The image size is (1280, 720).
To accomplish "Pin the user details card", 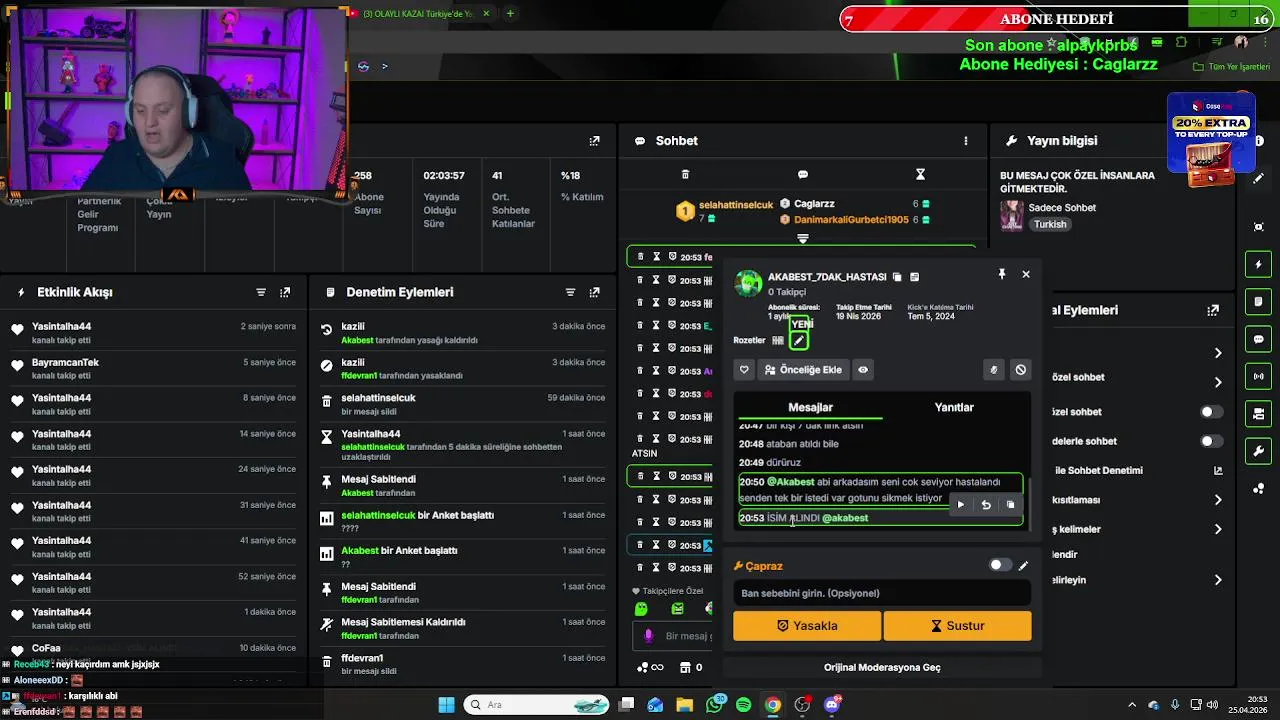I will coord(1001,274).
